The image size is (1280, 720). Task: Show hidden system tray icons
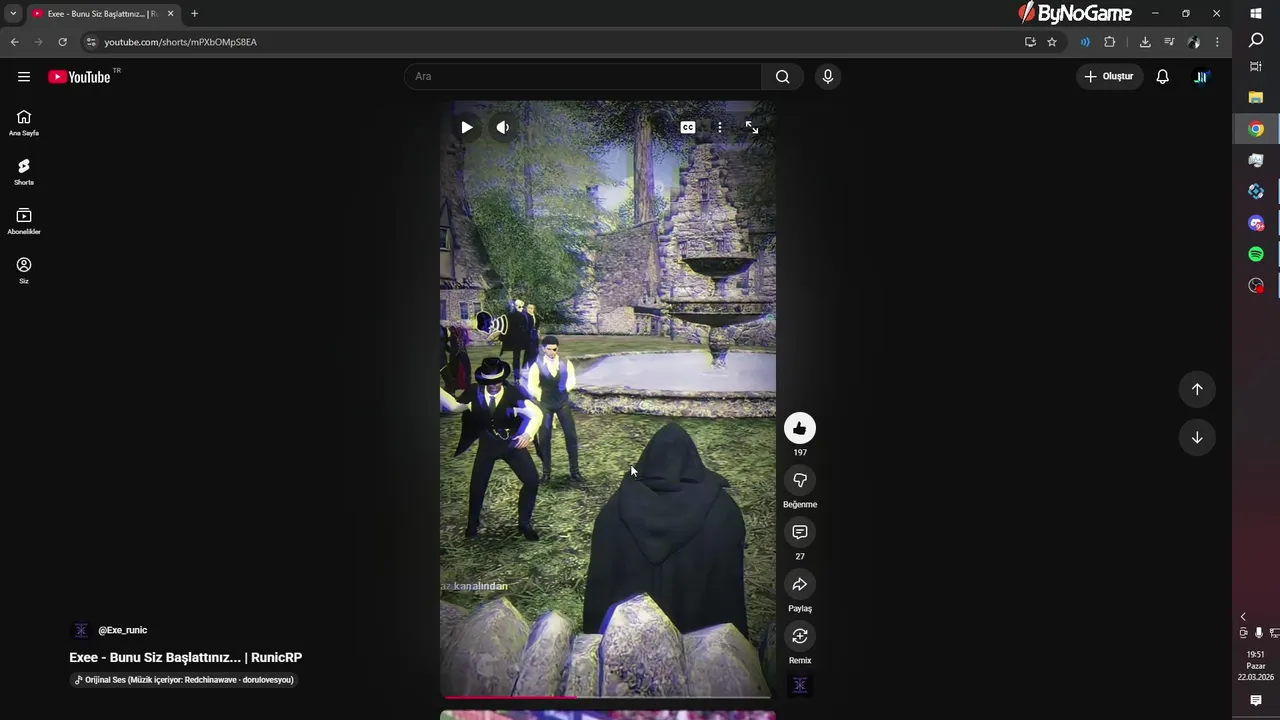[1243, 617]
